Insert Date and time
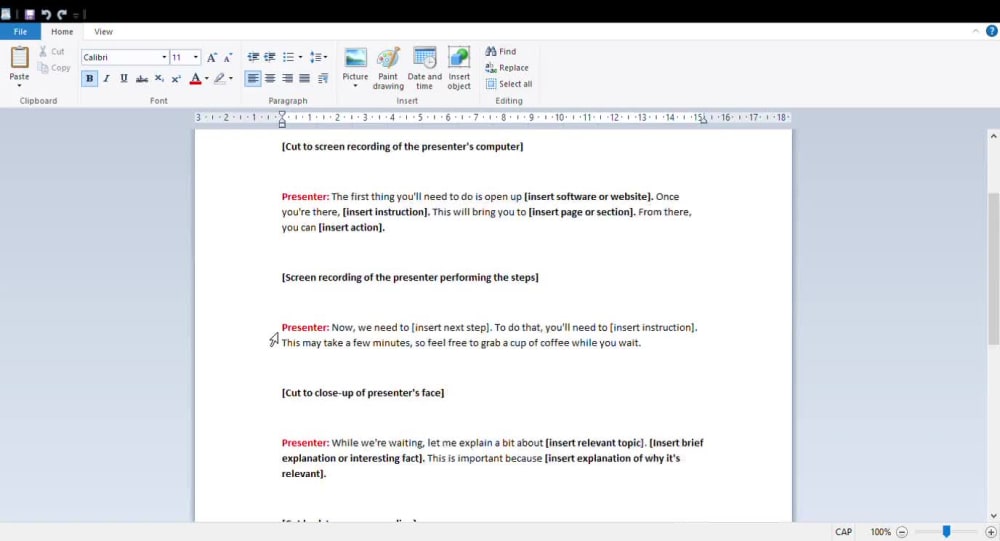This screenshot has width=1000, height=541. click(425, 68)
